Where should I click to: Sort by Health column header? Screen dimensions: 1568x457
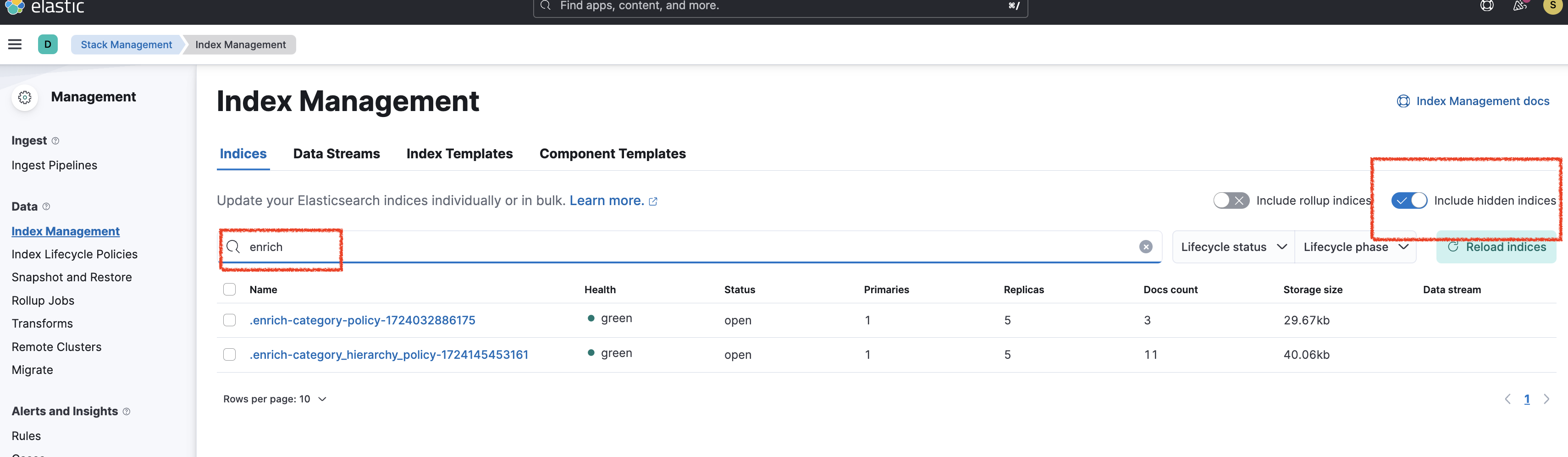pos(600,290)
